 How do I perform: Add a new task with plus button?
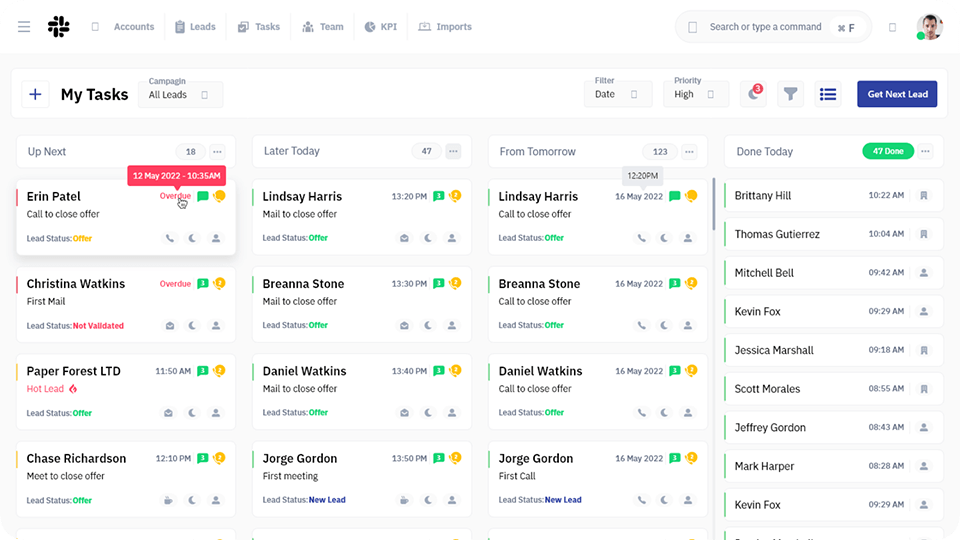[x=35, y=94]
